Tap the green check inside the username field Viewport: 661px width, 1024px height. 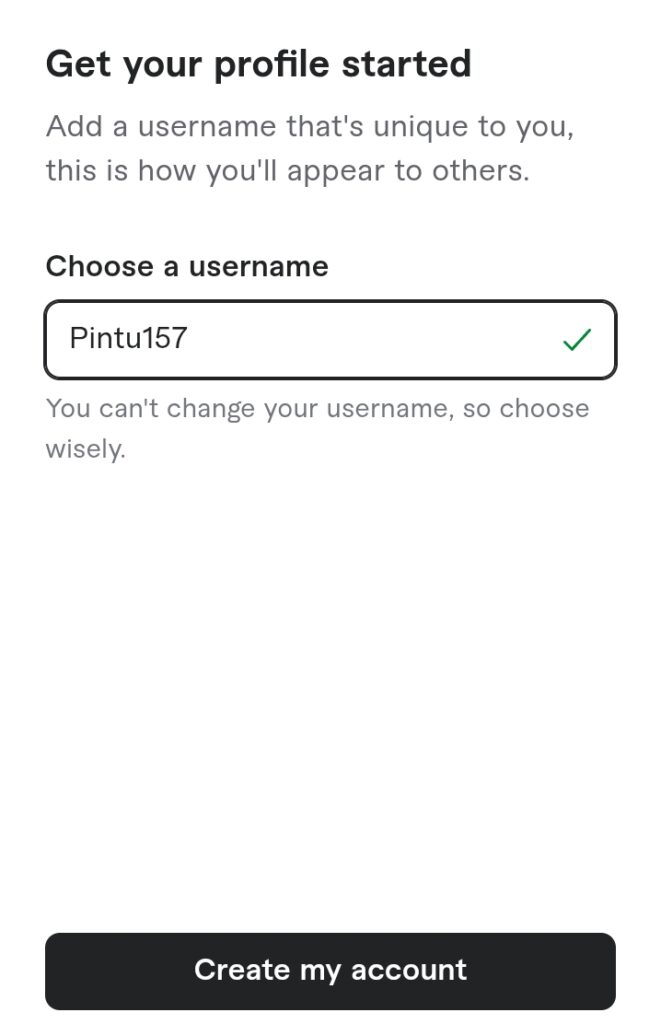pos(577,340)
